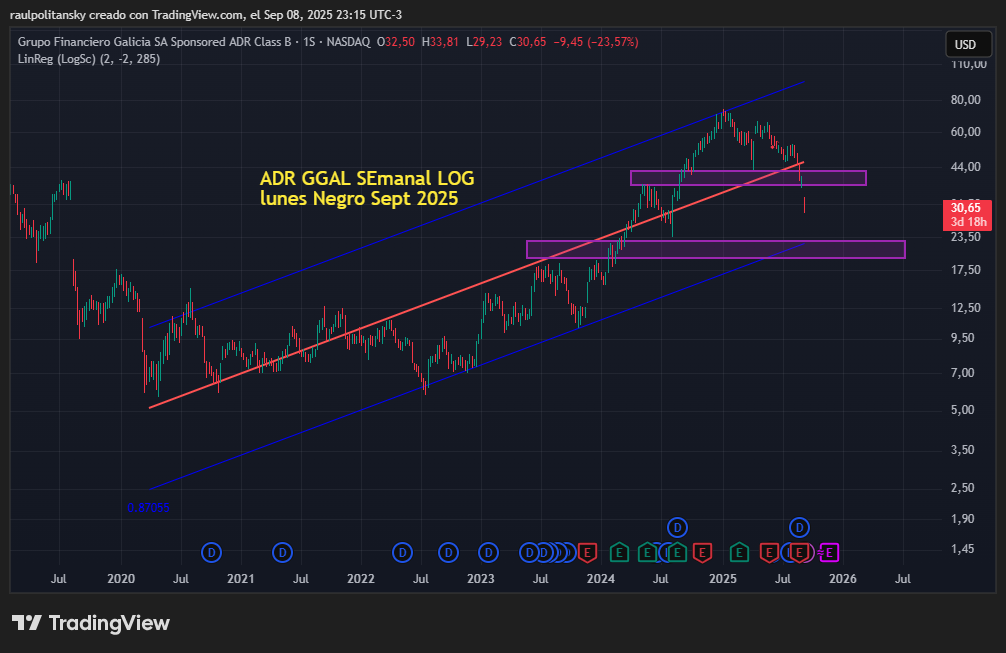Image resolution: width=1006 pixels, height=653 pixels.
Task: Click the green earnings marker just after 2025
Action: tap(739, 552)
